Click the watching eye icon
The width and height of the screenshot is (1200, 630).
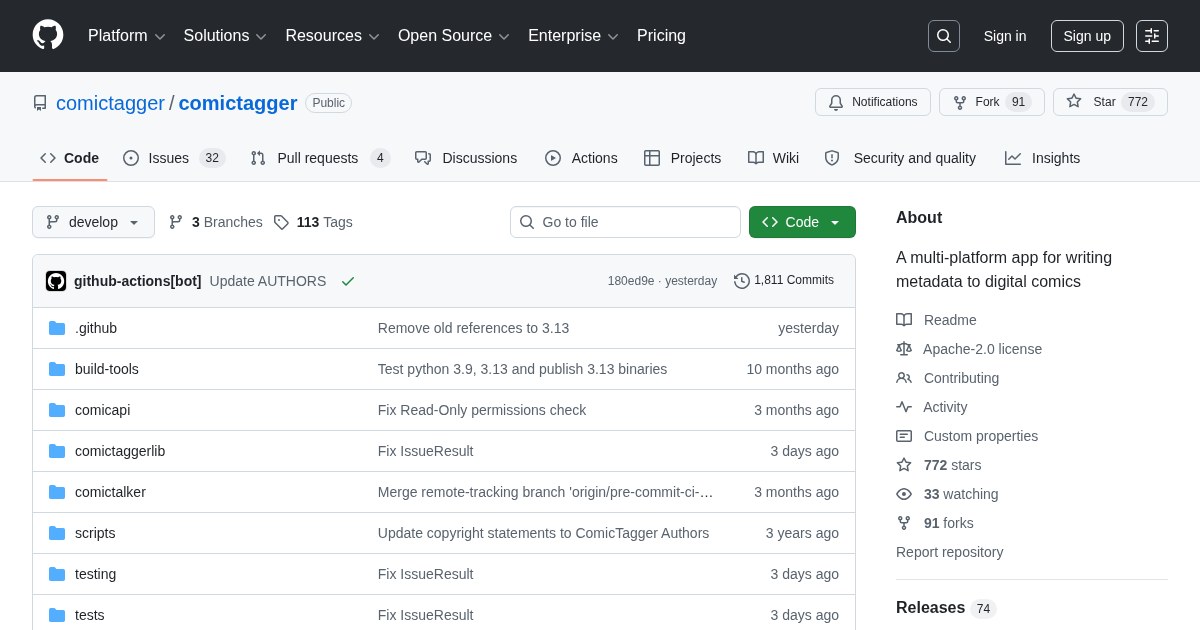904,494
